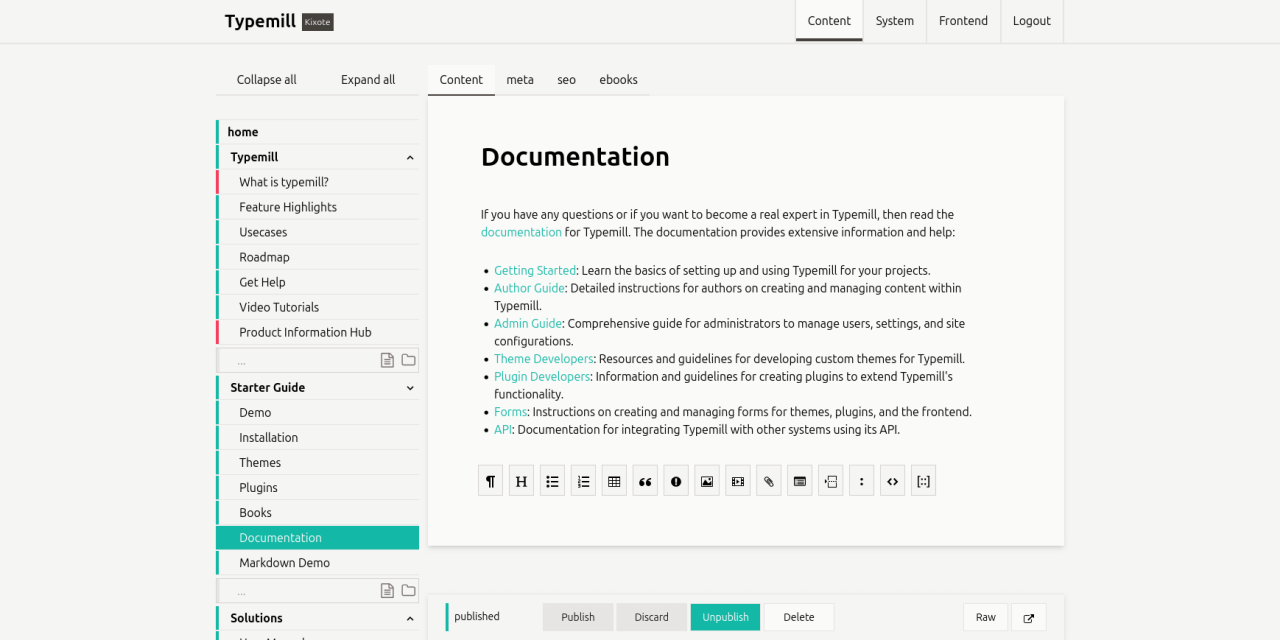
Task: Select Markdown Demo in the sidebar
Action: pyautogui.click(x=284, y=563)
